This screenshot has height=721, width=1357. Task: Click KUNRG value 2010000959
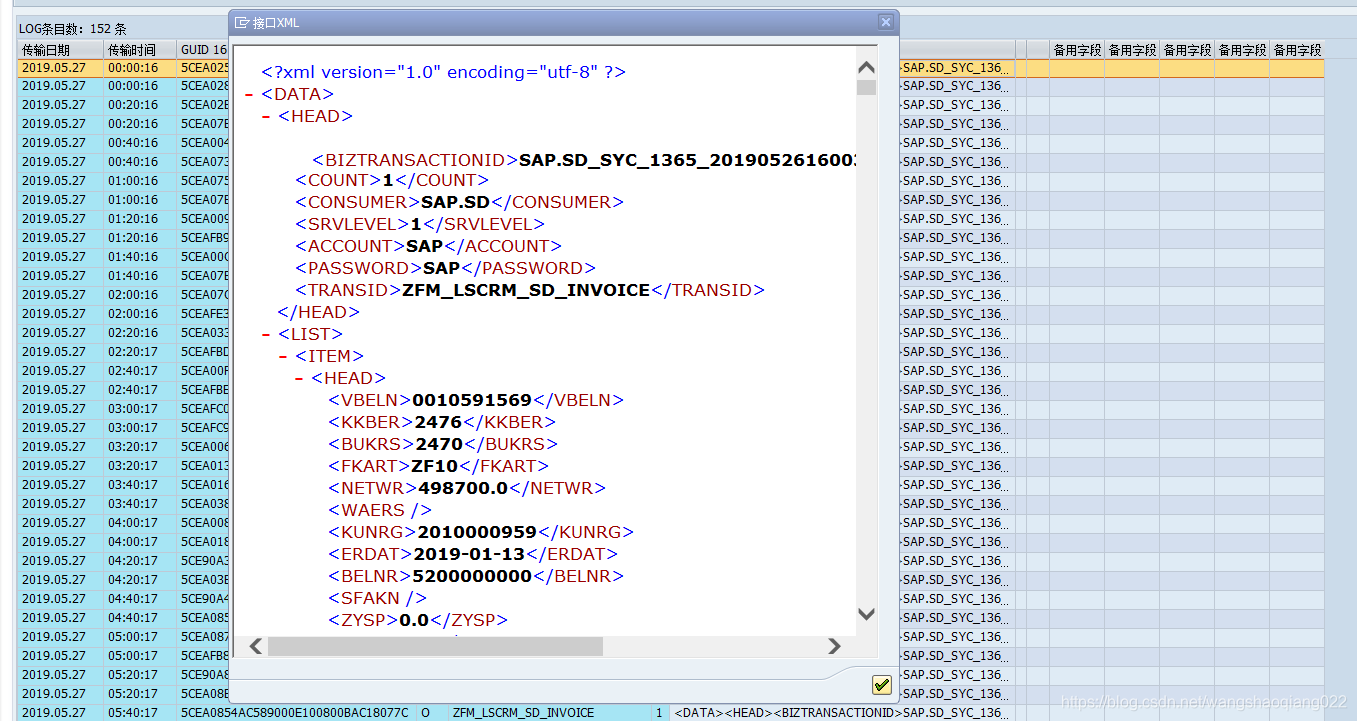pos(477,532)
